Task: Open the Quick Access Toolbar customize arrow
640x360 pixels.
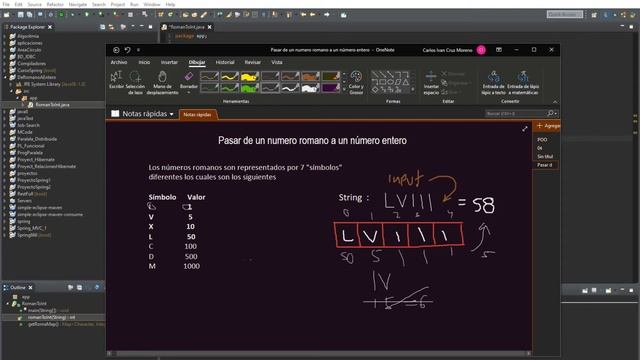Action: click(x=138, y=50)
